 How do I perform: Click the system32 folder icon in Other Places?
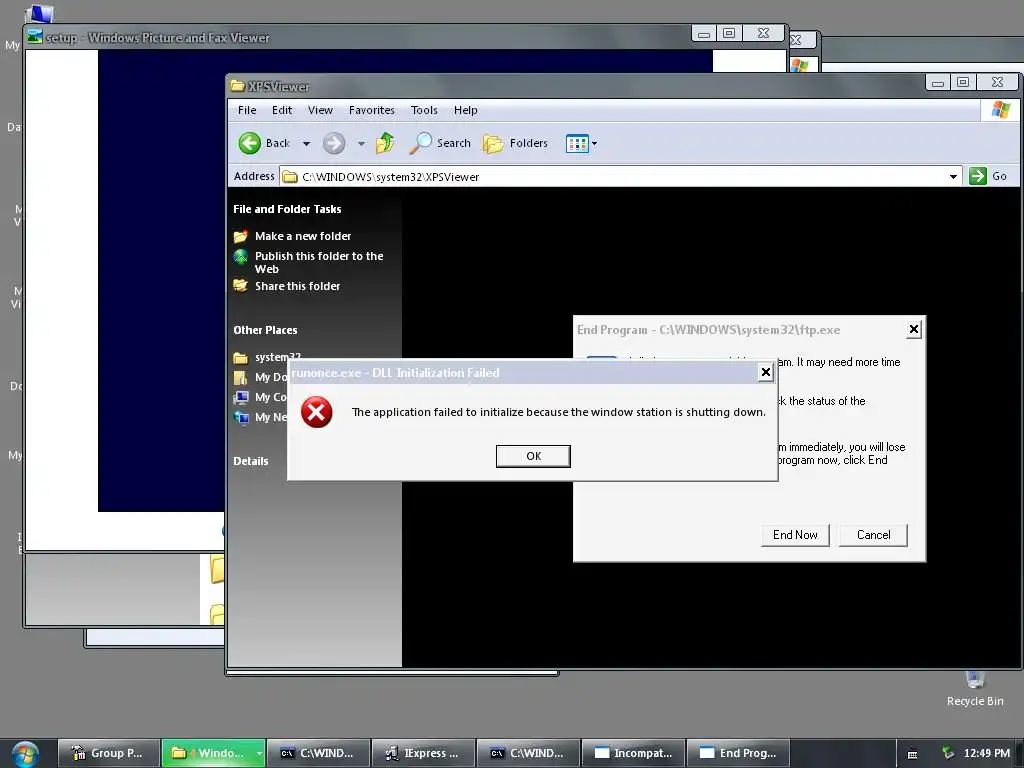tap(240, 358)
